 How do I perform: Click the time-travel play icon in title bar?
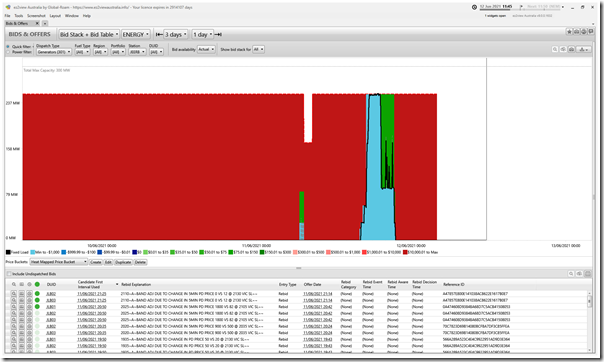pyautogui.click(x=521, y=7)
